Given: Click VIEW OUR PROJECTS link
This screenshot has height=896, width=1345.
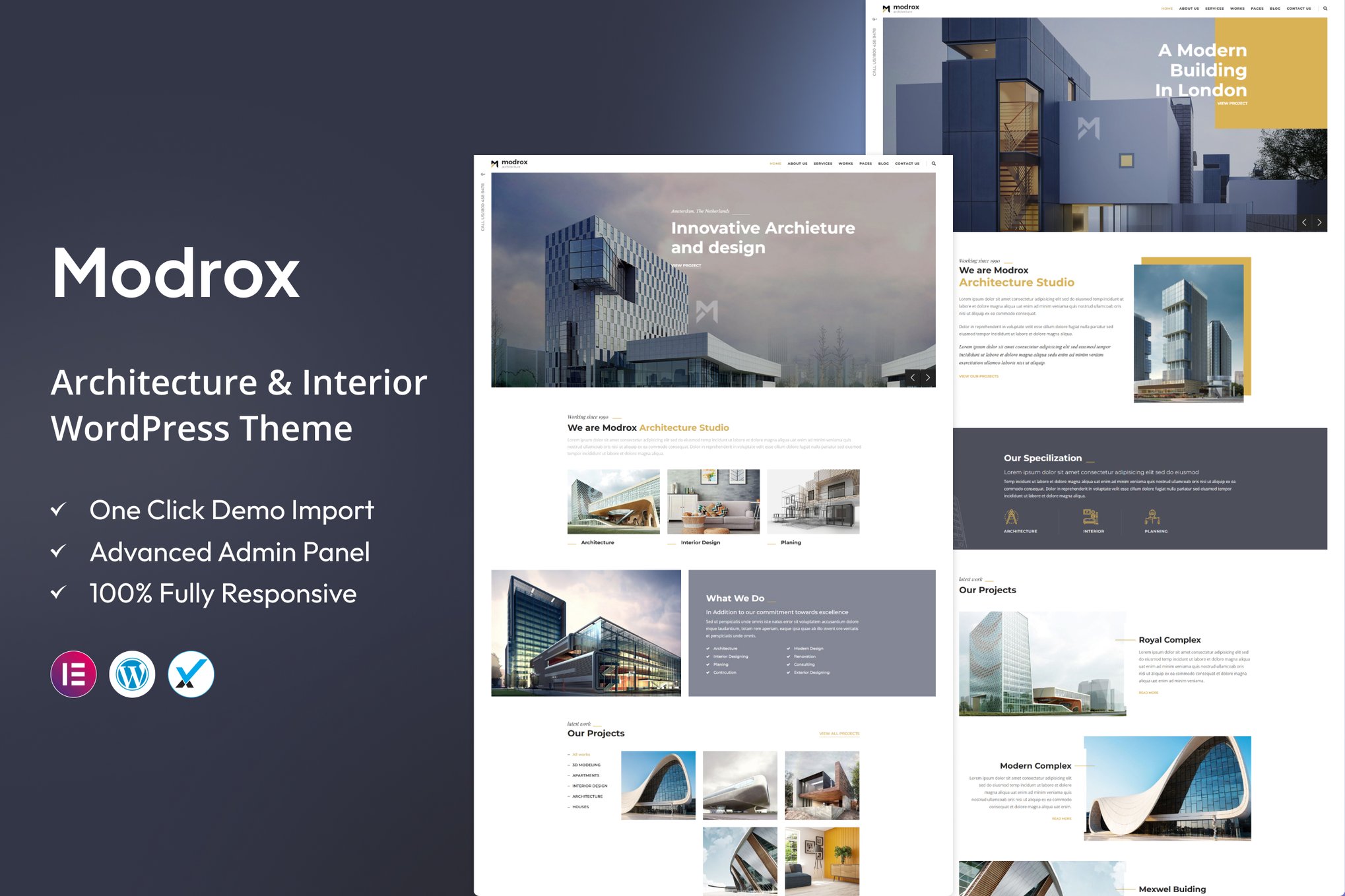Looking at the screenshot, I should tap(979, 376).
